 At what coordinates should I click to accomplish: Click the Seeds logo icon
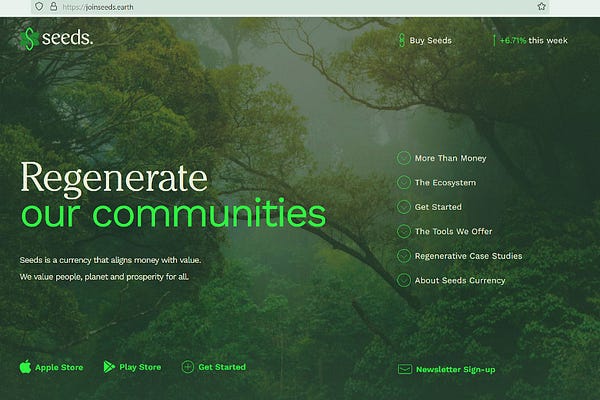click(29, 39)
